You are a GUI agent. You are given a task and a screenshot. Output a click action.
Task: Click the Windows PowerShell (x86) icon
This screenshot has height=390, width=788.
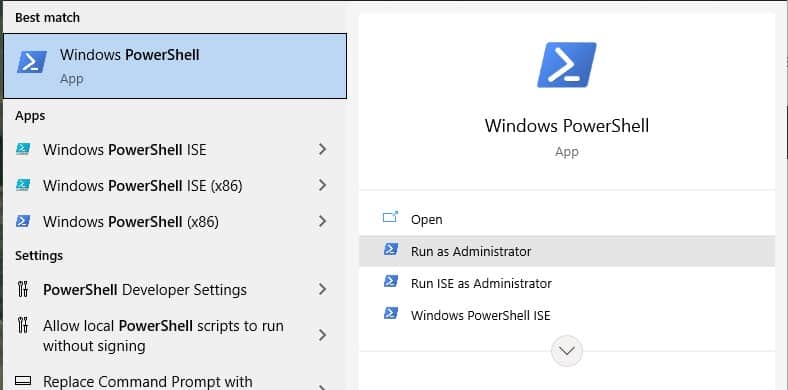click(23, 221)
